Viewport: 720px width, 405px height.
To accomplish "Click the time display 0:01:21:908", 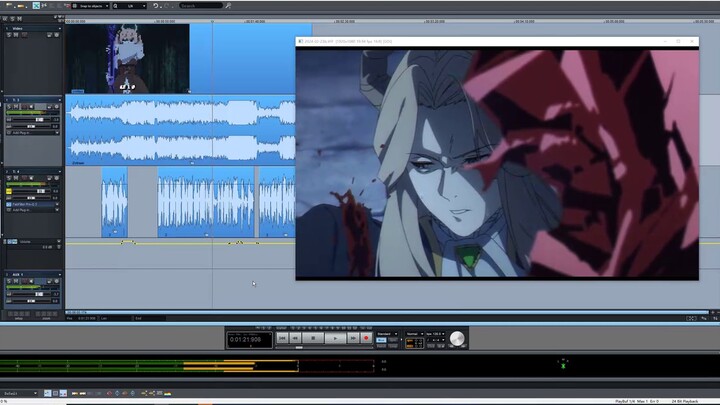I will [245, 340].
